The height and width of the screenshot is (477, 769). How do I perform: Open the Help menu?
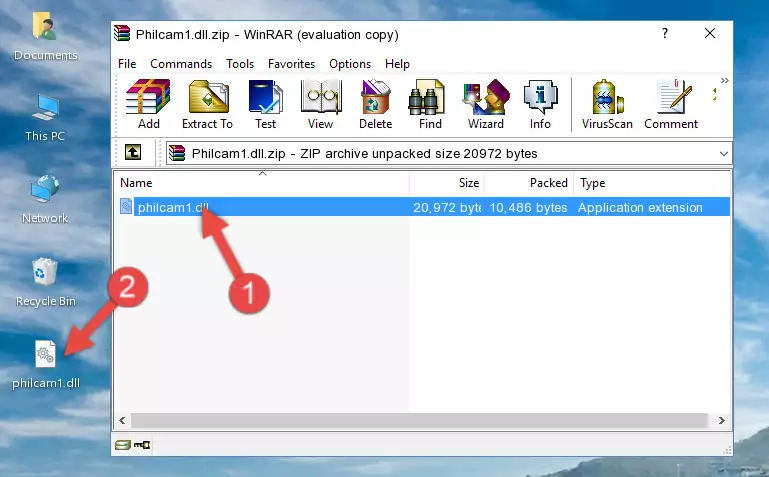(x=397, y=64)
